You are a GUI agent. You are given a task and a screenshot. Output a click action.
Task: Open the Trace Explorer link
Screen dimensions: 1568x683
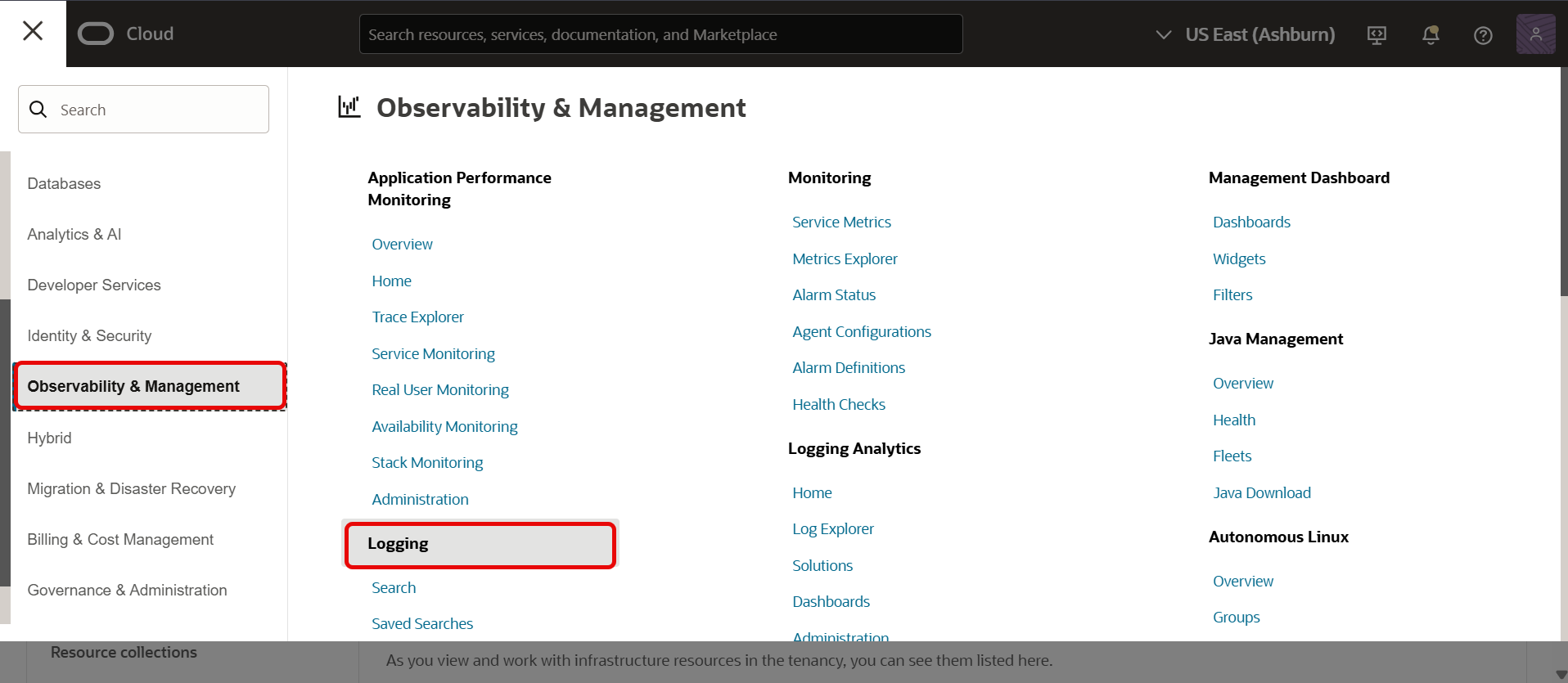tap(417, 317)
